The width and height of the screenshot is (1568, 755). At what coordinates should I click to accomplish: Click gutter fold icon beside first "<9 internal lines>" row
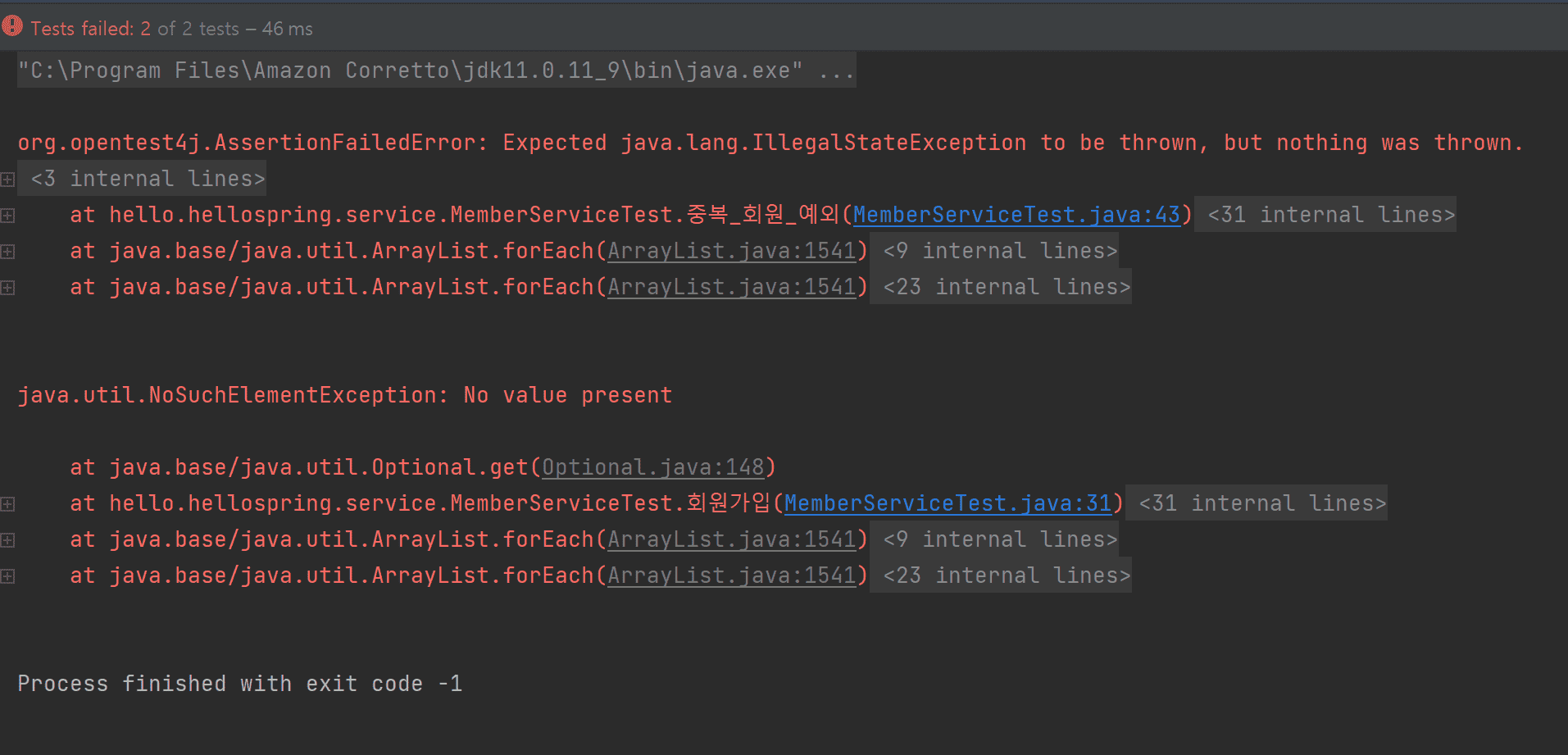(7, 252)
